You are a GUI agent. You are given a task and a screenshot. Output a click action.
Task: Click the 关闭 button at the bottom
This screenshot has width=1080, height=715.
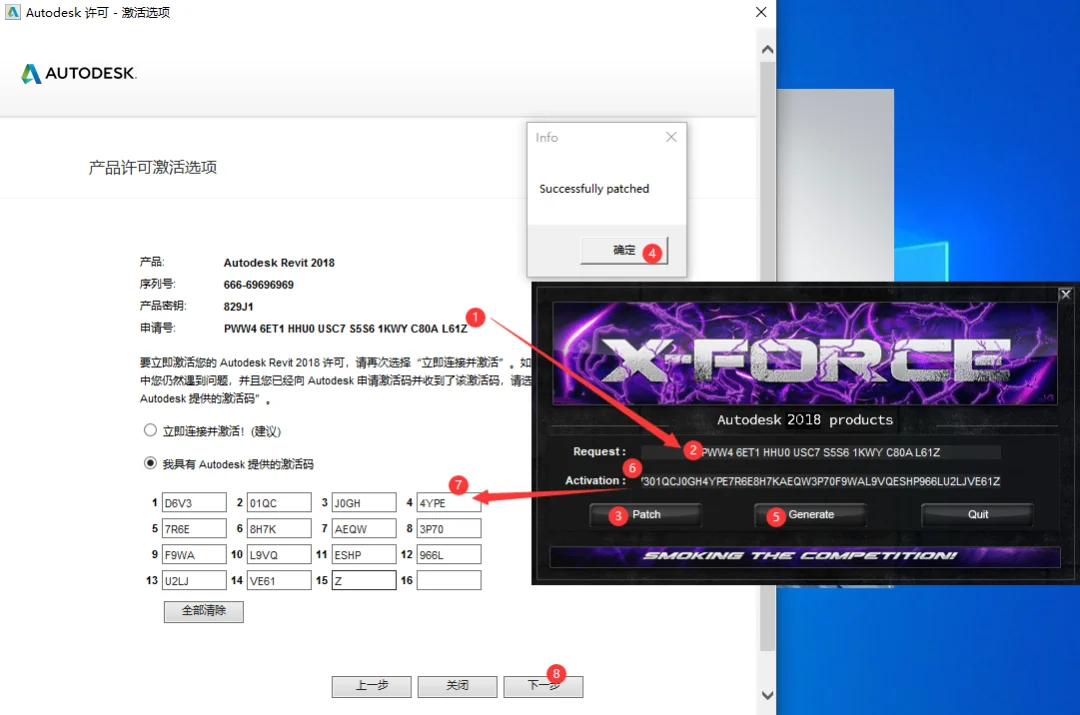pos(457,686)
